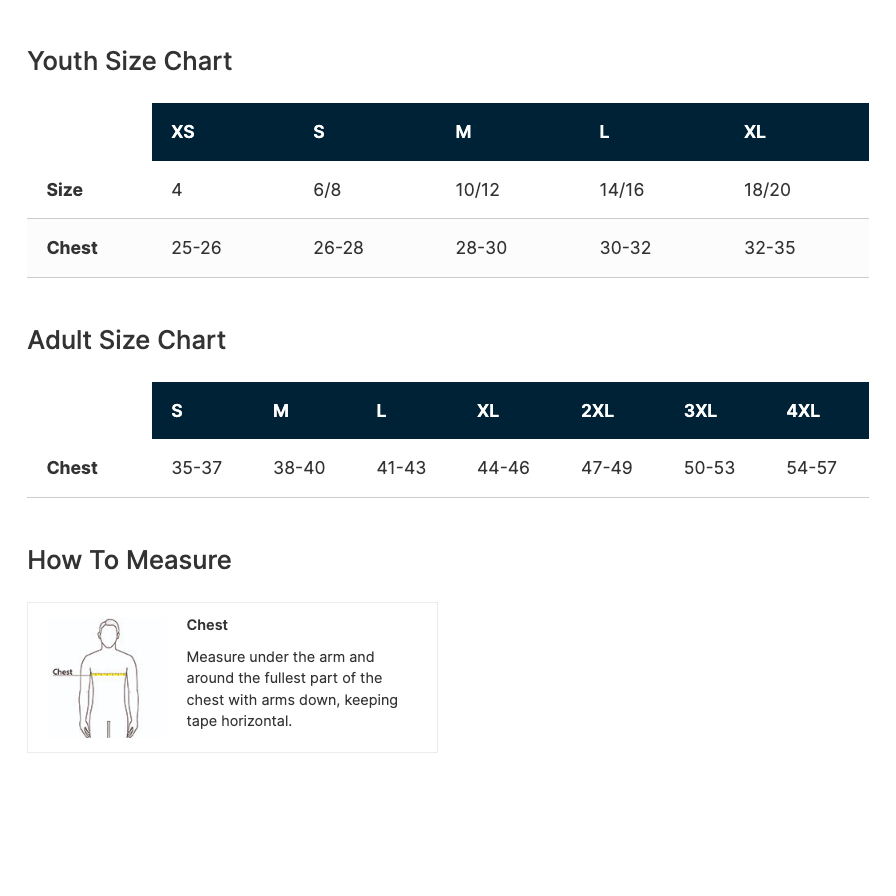Click the How To Measure heading
Screen dimensions: 896x896
130,560
